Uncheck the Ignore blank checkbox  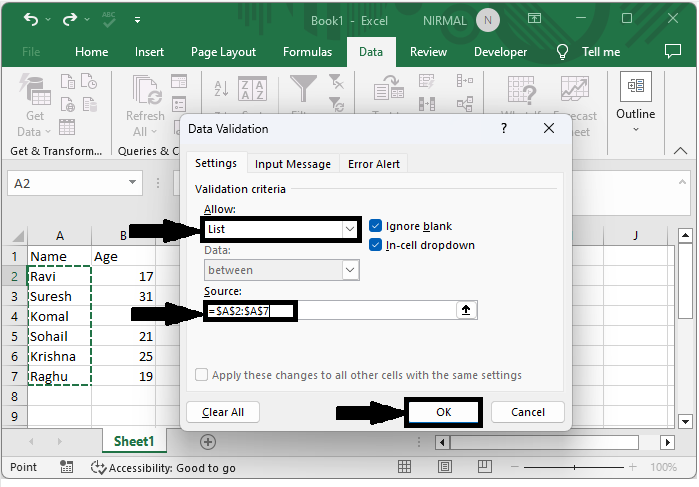[x=376, y=226]
